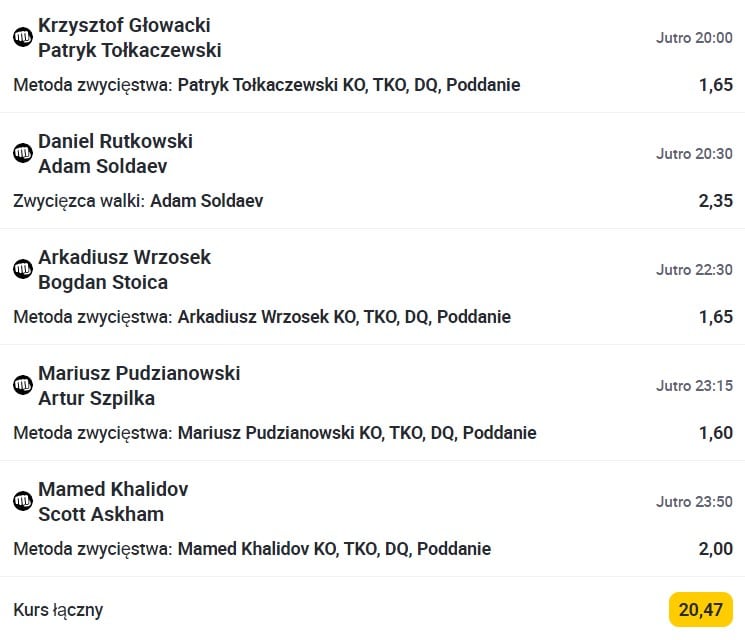Click the Jutro 20:00 start time

pyautogui.click(x=694, y=38)
